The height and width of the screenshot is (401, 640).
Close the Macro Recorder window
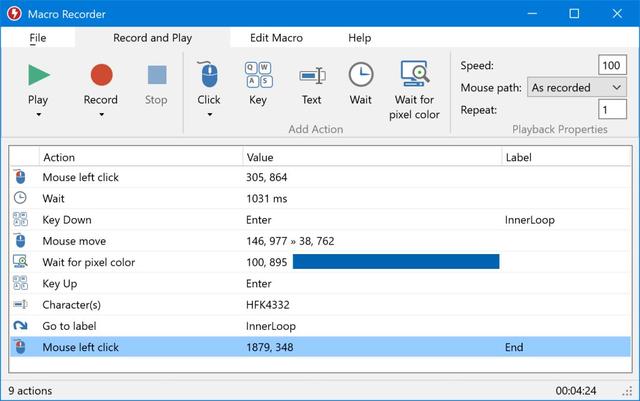coord(617,13)
